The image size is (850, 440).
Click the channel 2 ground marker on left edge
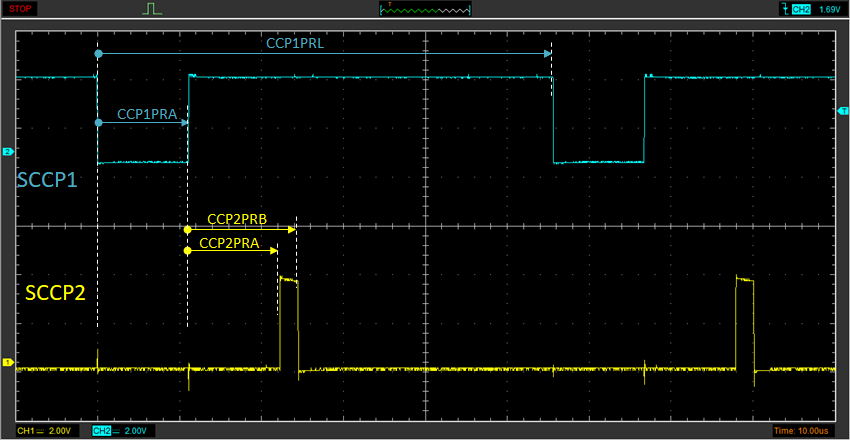[8, 152]
